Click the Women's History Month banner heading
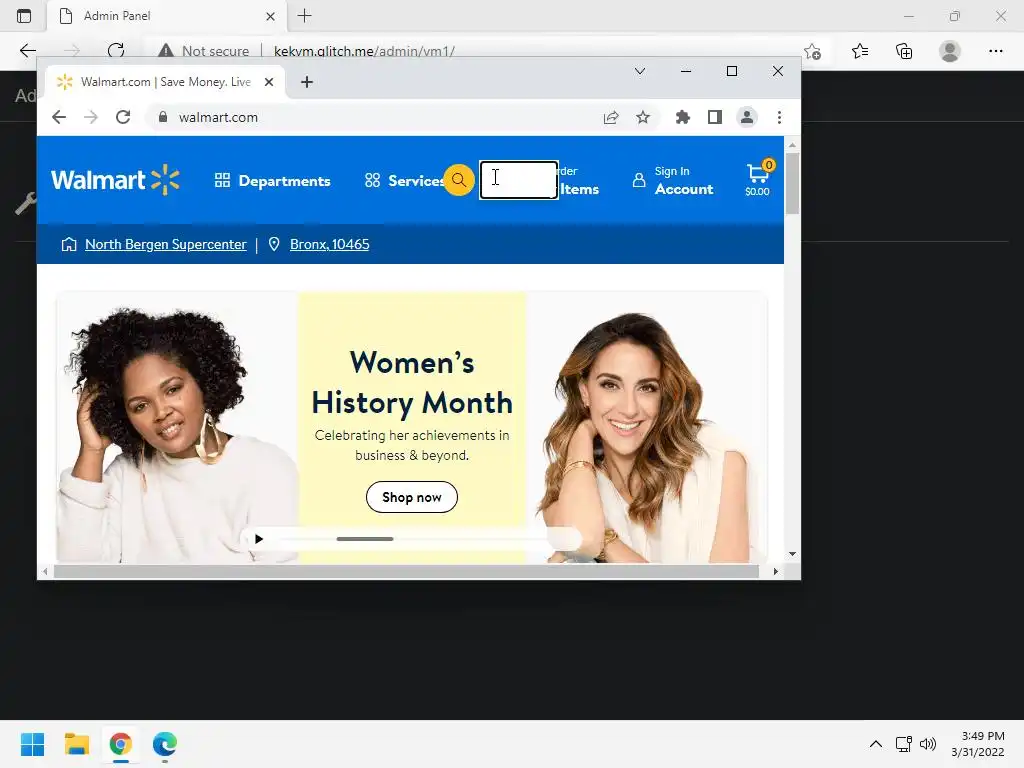The height and width of the screenshot is (768, 1024). [x=412, y=383]
